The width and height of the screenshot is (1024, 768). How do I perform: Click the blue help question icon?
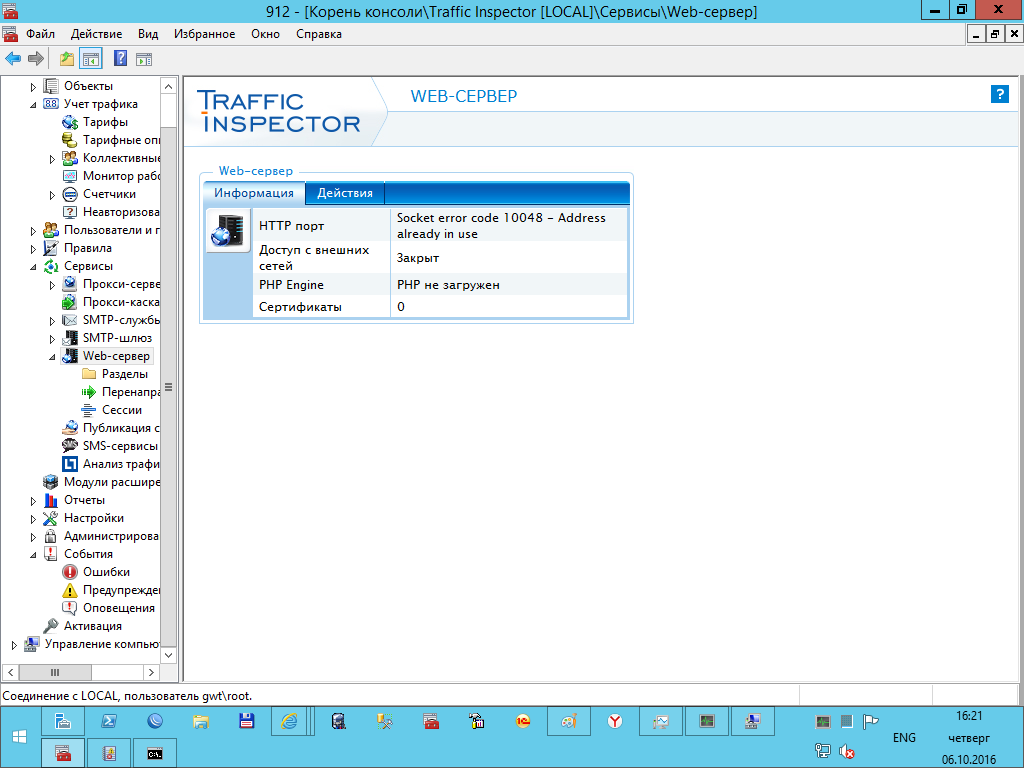[x=999, y=94]
